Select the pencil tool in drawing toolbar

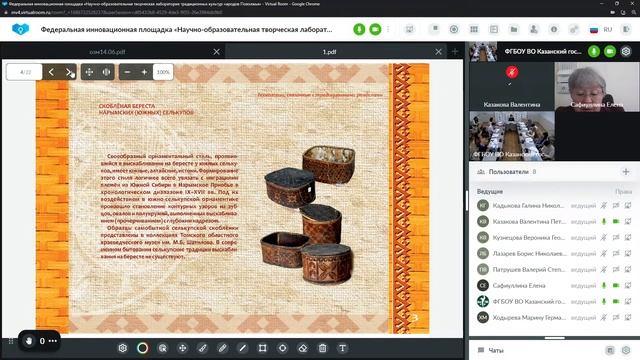click(222, 348)
